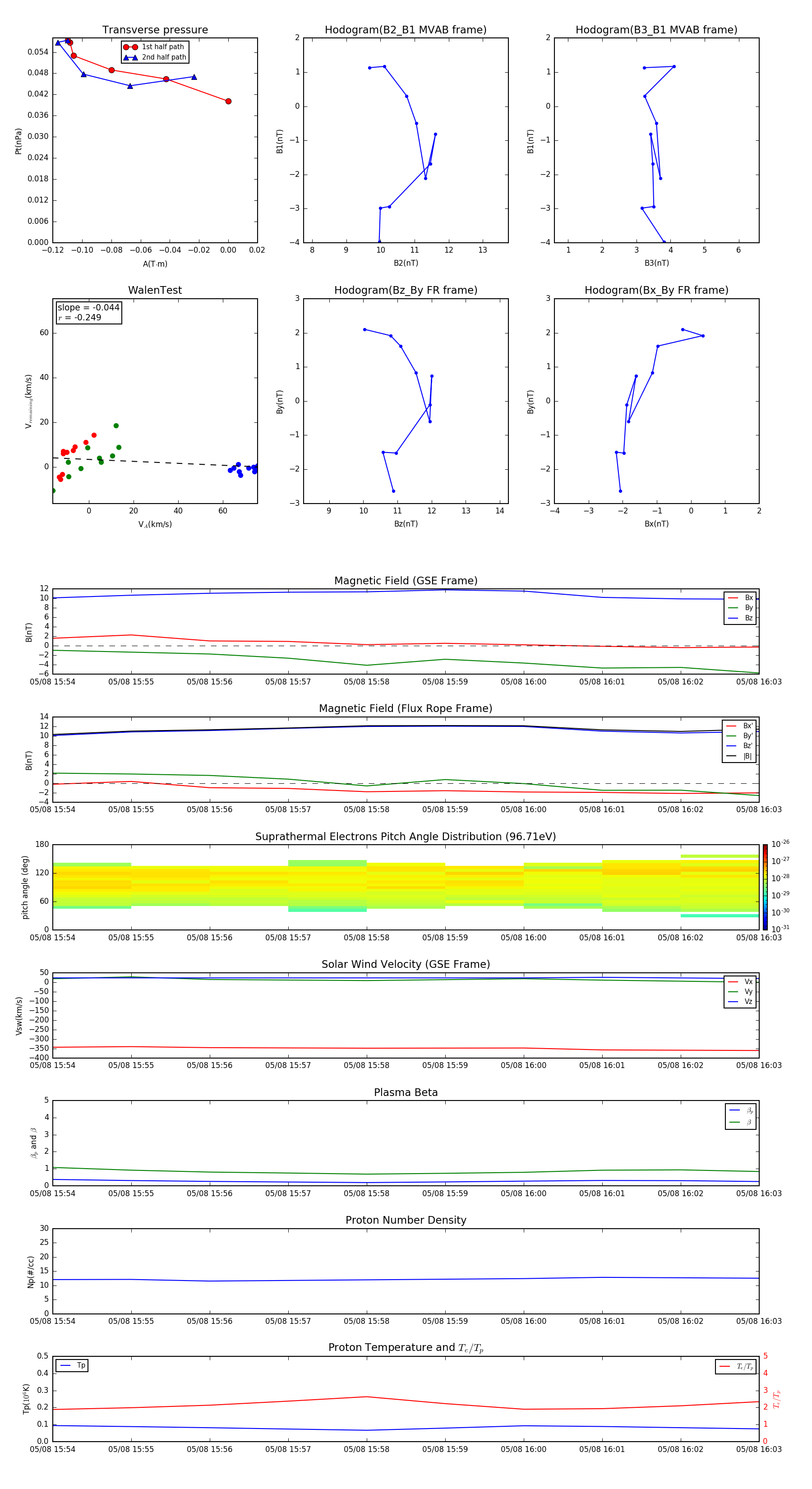Click the "VA(km/s)" x-axis label in WalenTest

pos(155,524)
